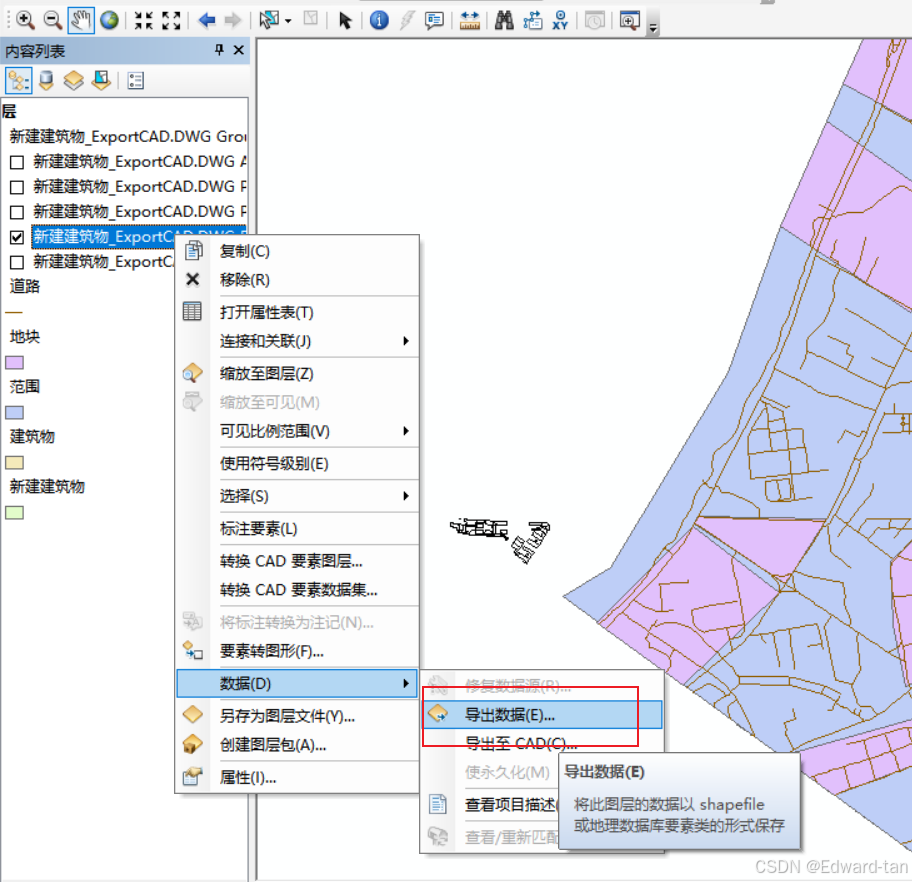Activate the Pan hand tool

81,21
